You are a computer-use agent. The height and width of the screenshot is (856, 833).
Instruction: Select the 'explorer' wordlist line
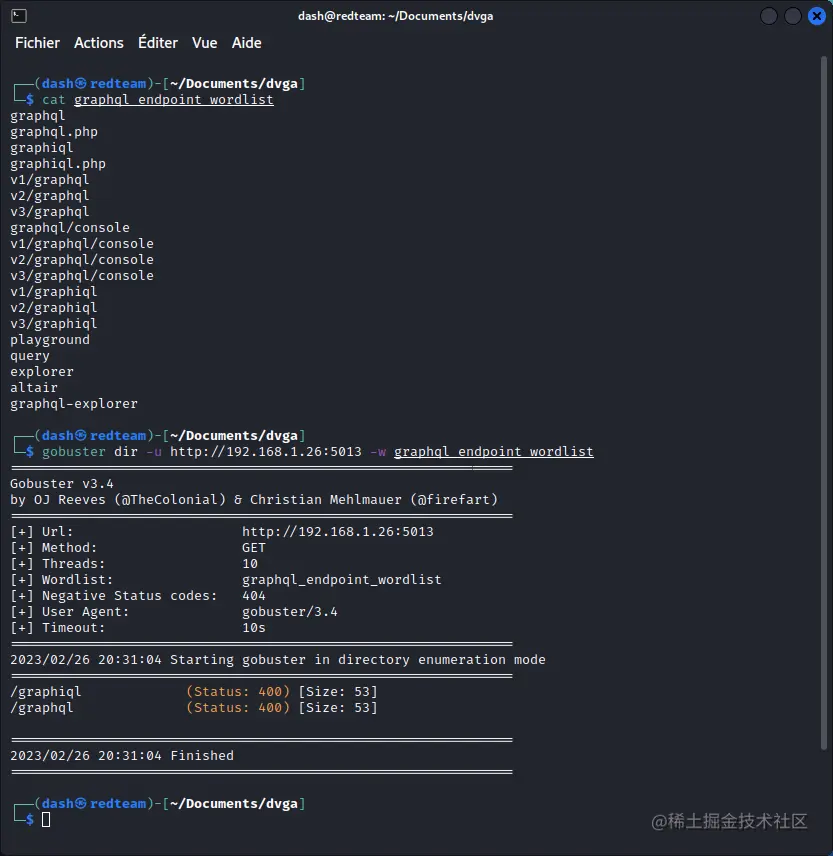click(42, 372)
